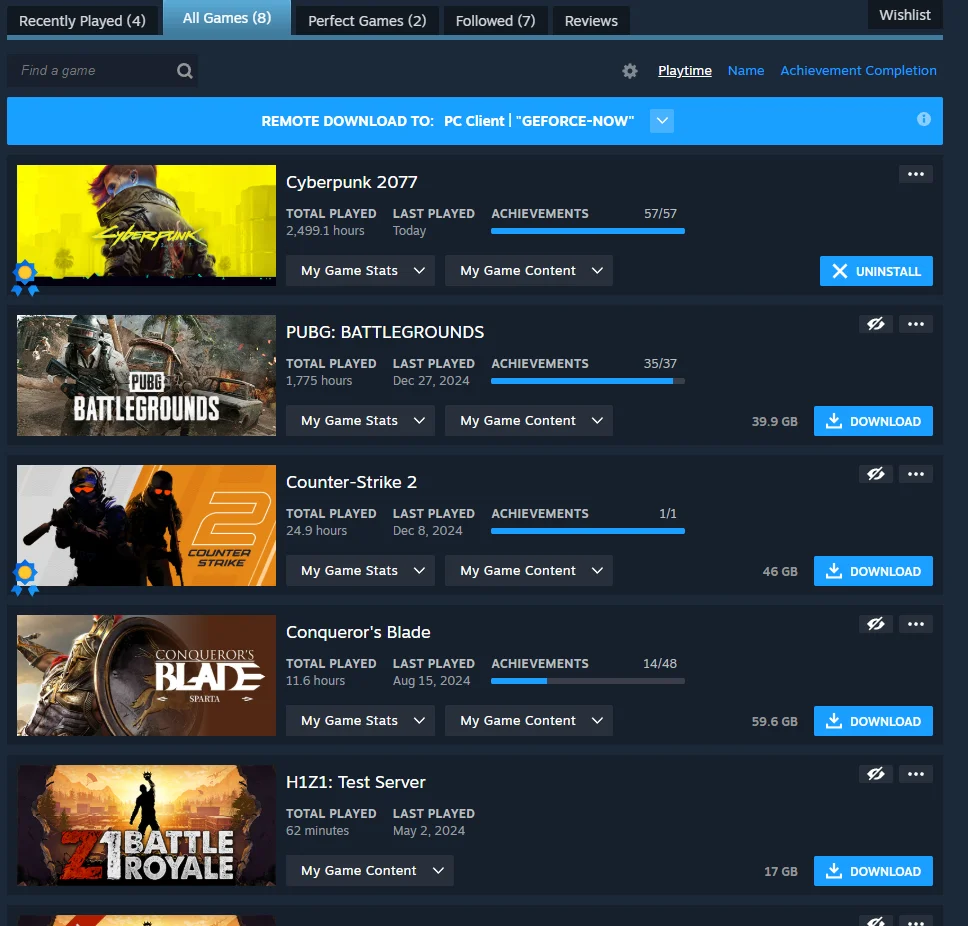Click Counter-Strike 2 perfect game badge
968x926 pixels.
click(x=25, y=578)
